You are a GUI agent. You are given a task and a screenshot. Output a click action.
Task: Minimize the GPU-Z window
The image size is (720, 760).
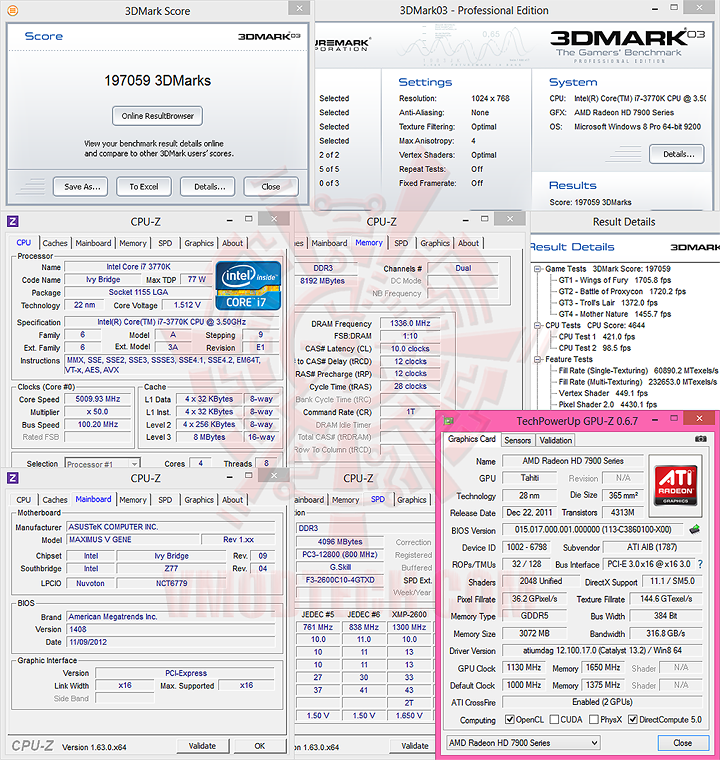655,419
